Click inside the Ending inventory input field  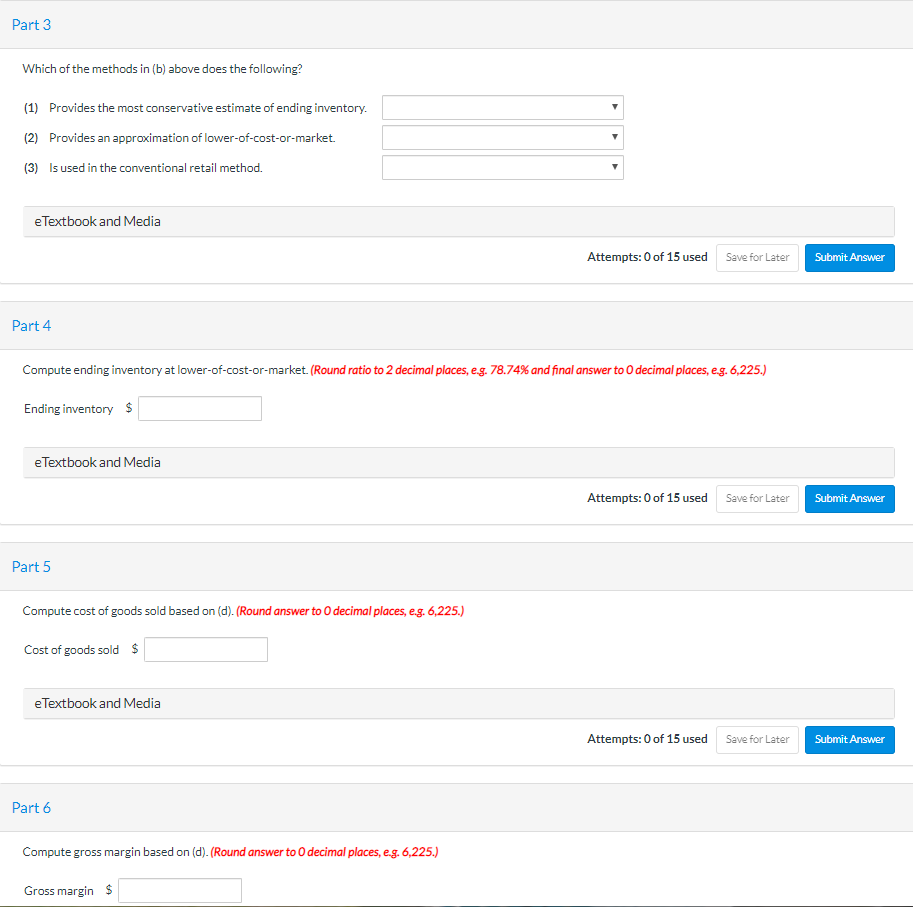pyautogui.click(x=199, y=408)
